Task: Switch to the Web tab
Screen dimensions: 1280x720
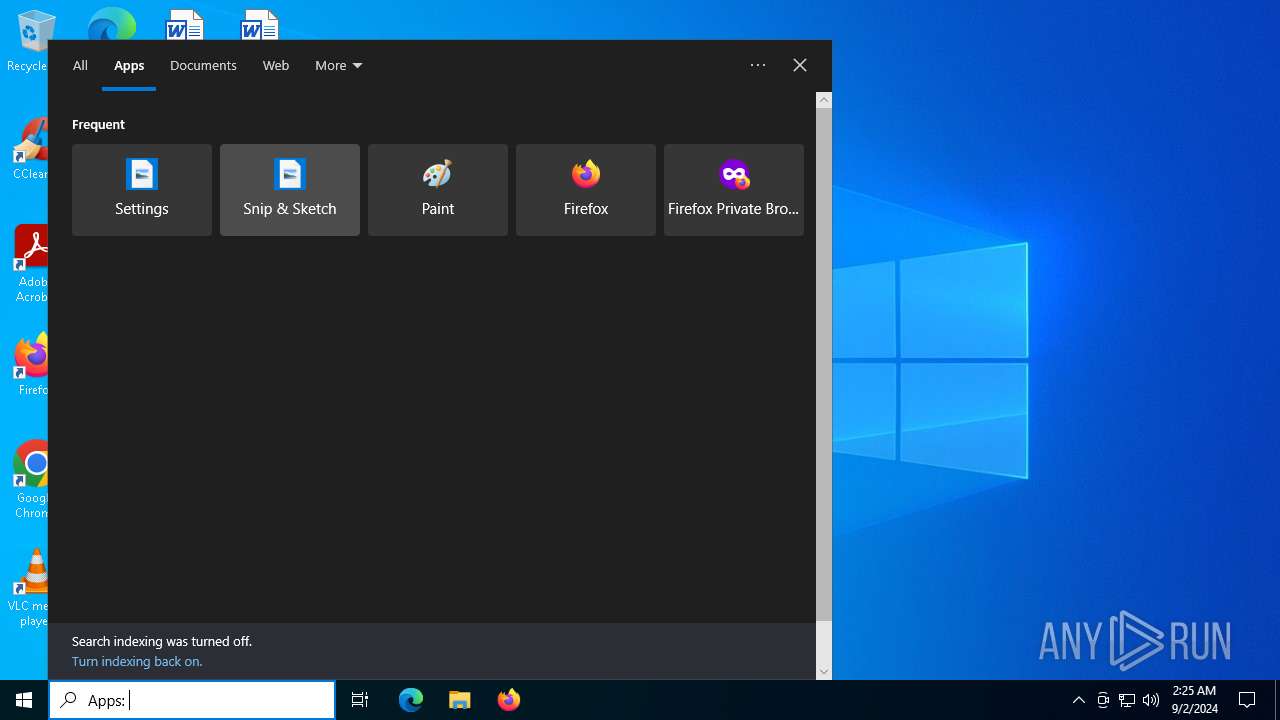Action: click(276, 65)
